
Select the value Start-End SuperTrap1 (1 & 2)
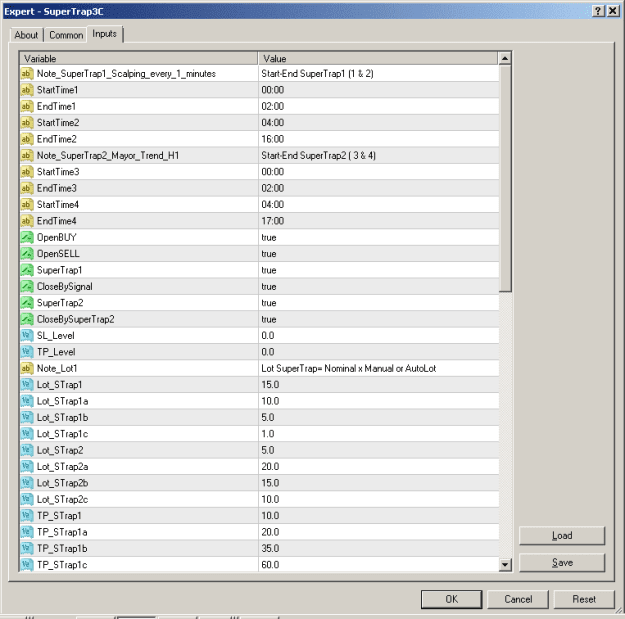tap(317, 74)
